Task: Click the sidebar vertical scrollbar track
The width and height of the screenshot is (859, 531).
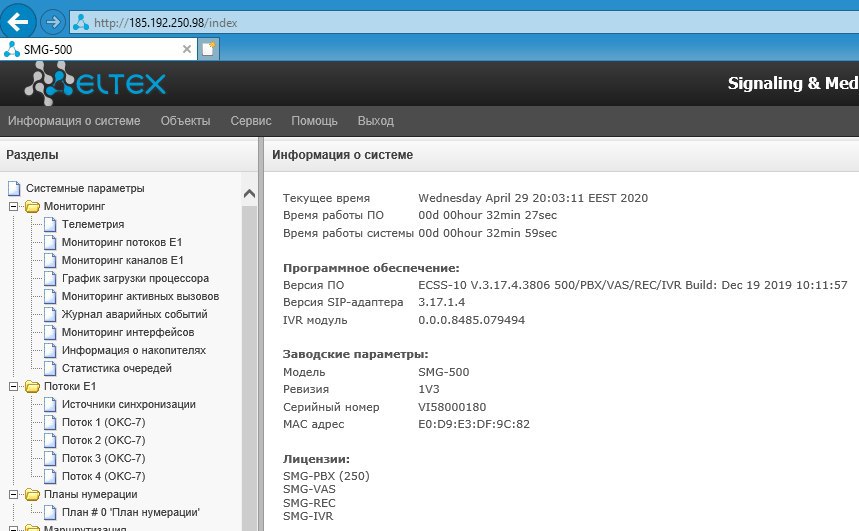Action: [249, 367]
